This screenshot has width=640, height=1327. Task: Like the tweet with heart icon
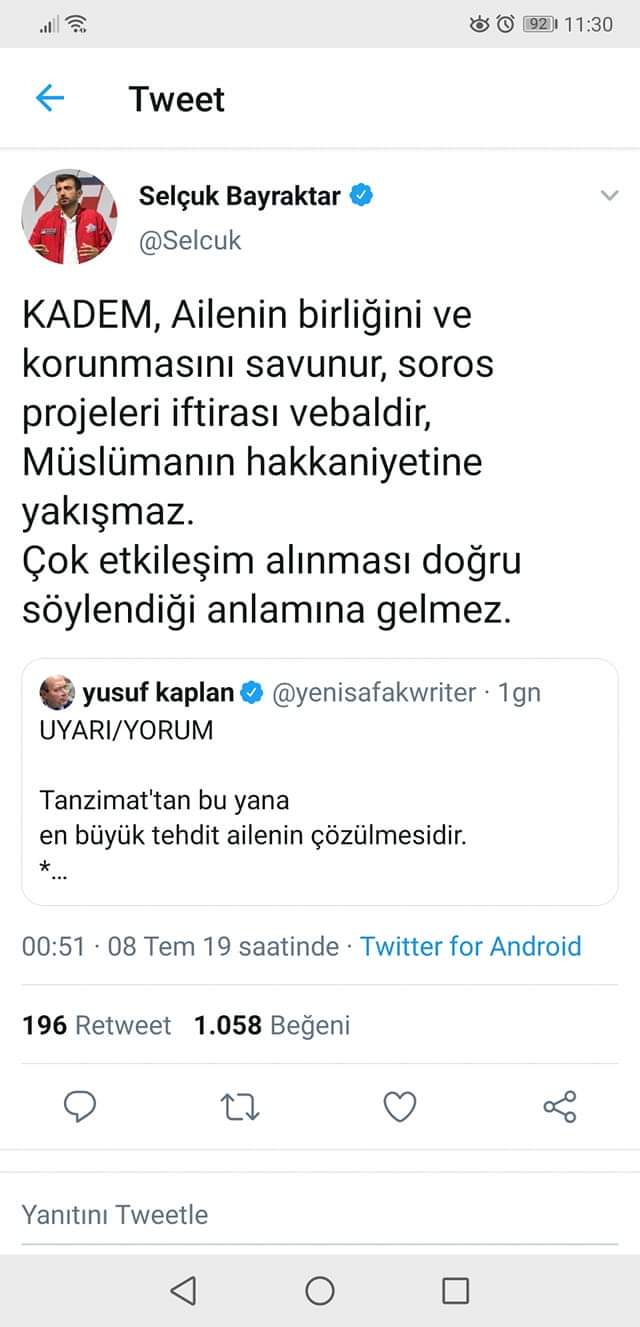click(x=400, y=1106)
